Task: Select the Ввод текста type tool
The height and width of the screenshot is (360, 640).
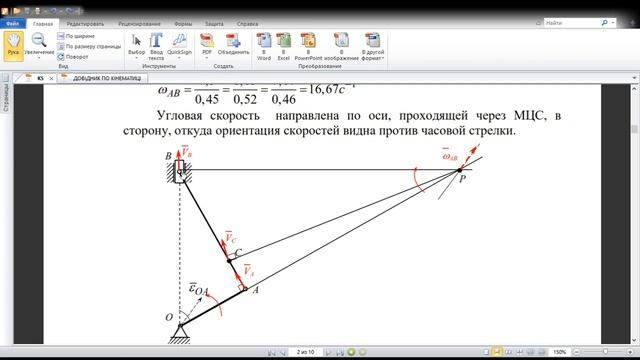Action: click(x=156, y=47)
